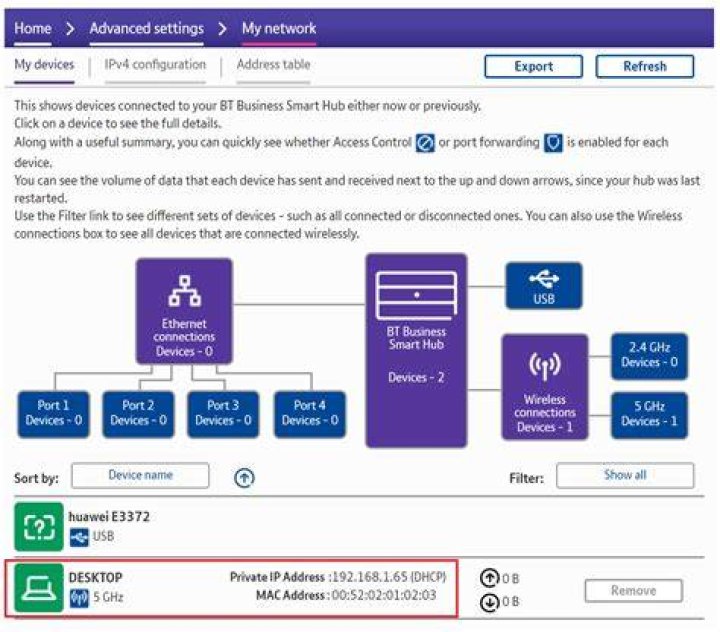Click the Ethernet connections network icon box
720x632 pixels.
coord(184,311)
